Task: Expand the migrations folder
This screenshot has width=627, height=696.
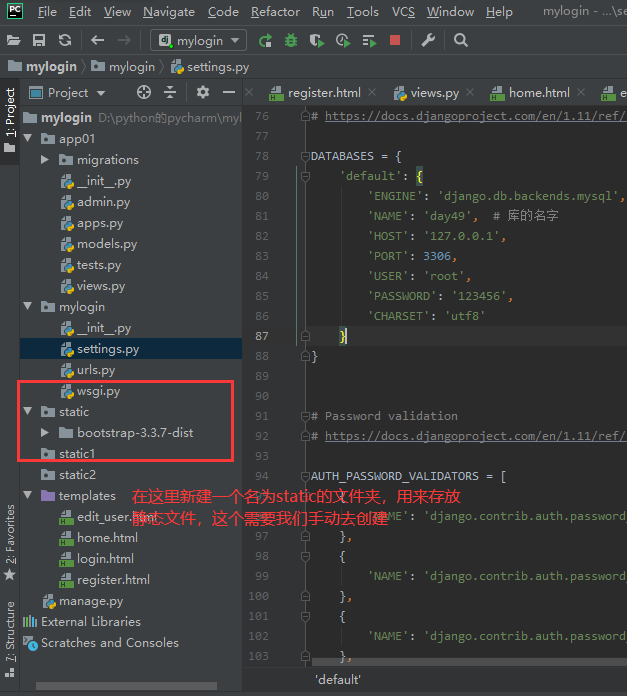Action: (x=45, y=159)
